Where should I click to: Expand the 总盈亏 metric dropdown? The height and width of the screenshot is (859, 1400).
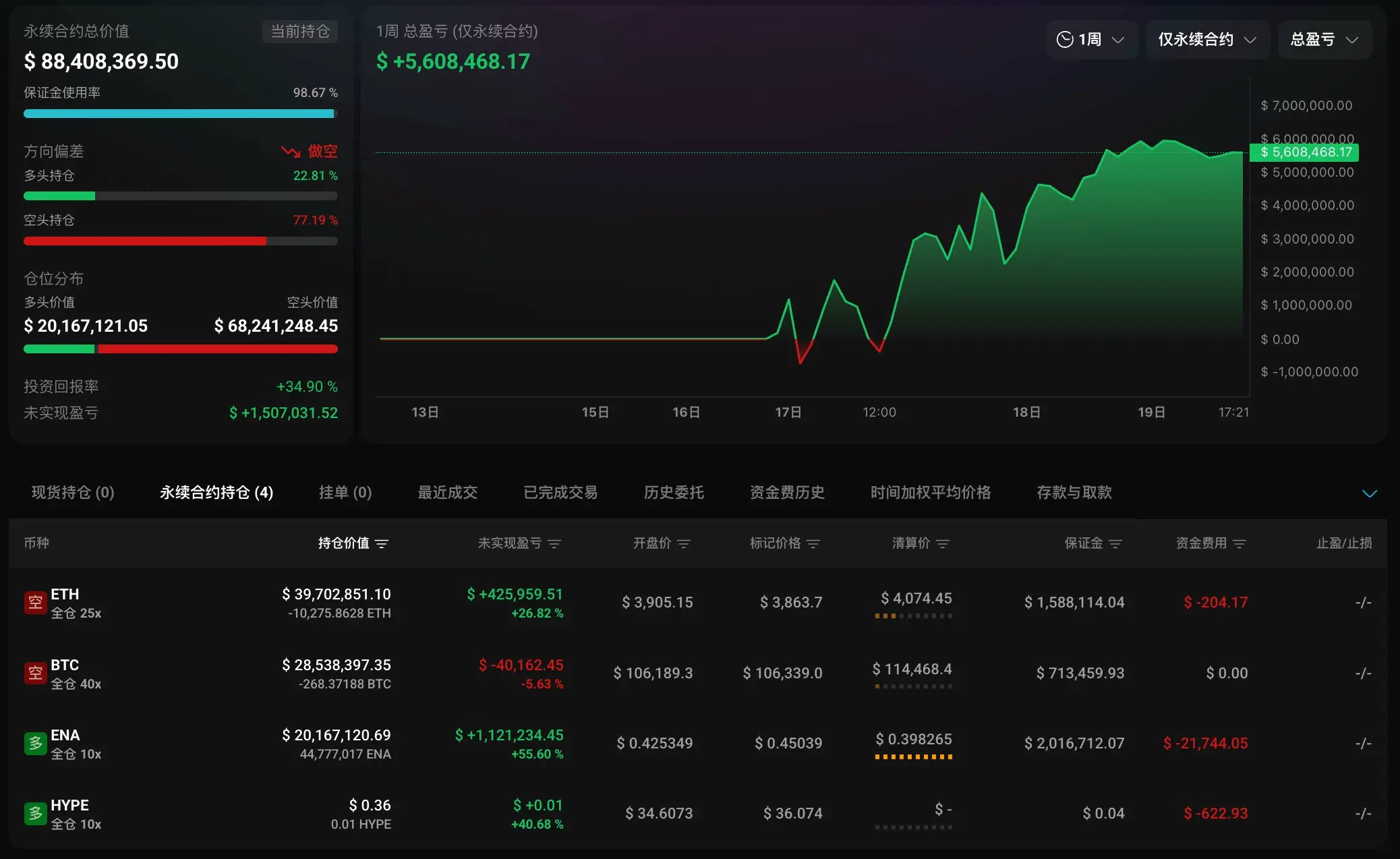click(1324, 40)
